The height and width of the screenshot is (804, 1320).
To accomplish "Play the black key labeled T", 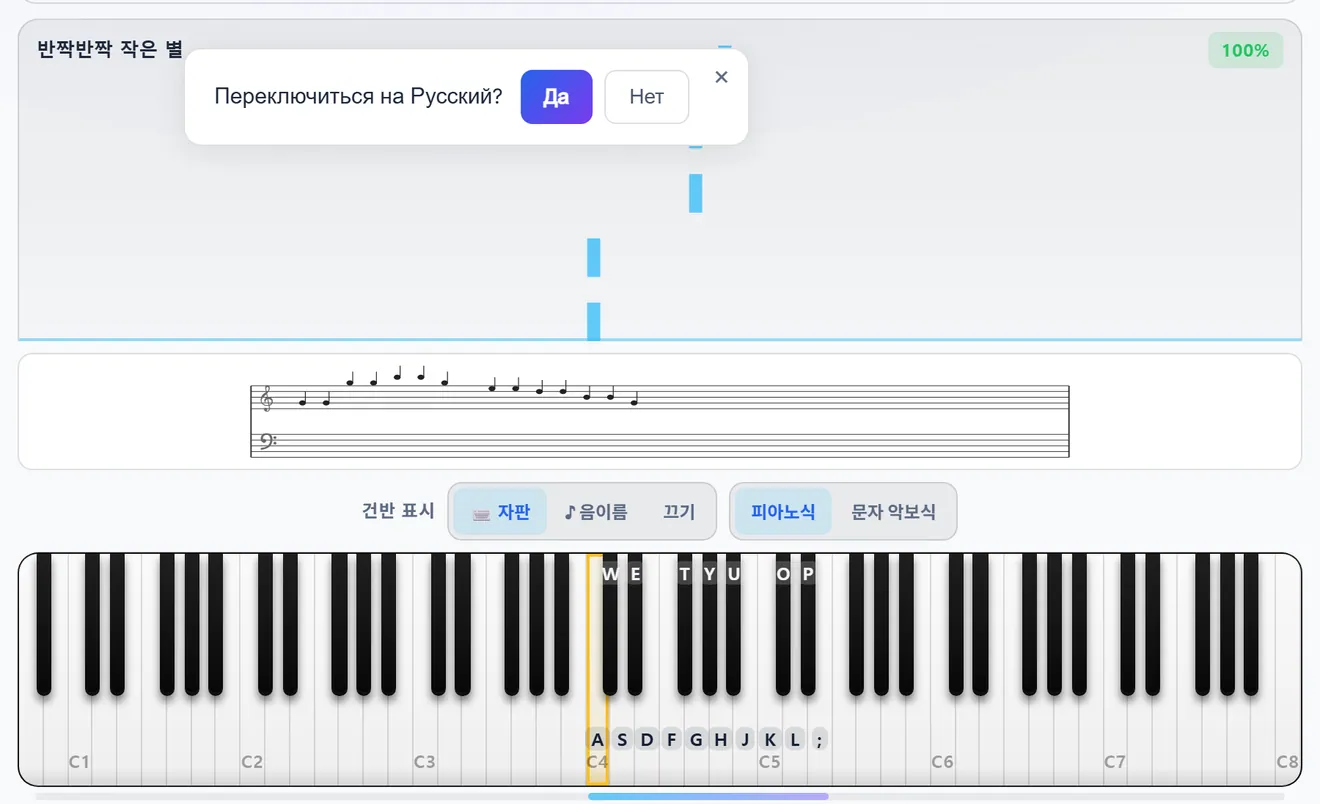I will (684, 625).
